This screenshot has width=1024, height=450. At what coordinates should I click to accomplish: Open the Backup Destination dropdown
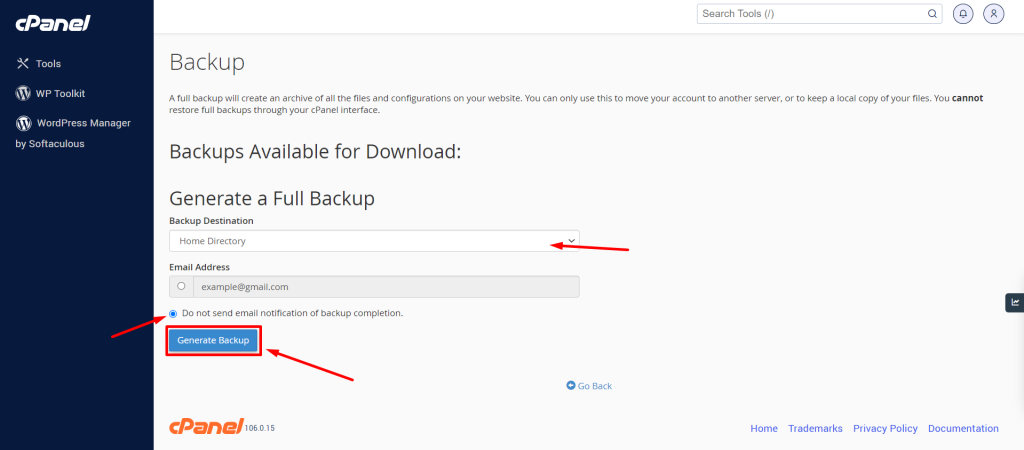(x=374, y=241)
